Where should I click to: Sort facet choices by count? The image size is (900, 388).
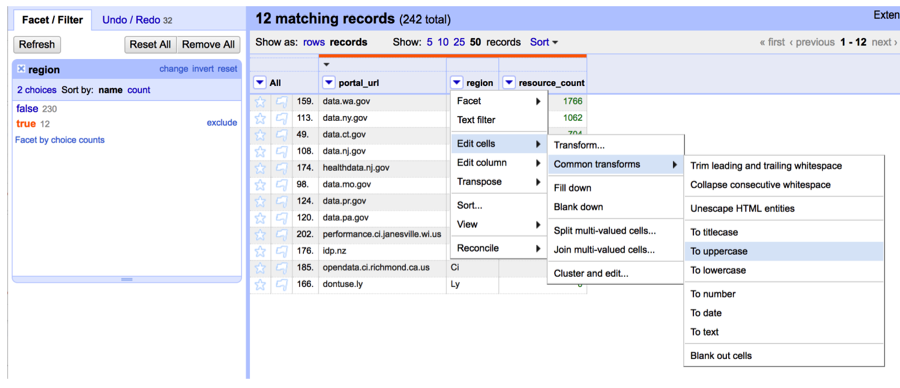click(x=138, y=90)
